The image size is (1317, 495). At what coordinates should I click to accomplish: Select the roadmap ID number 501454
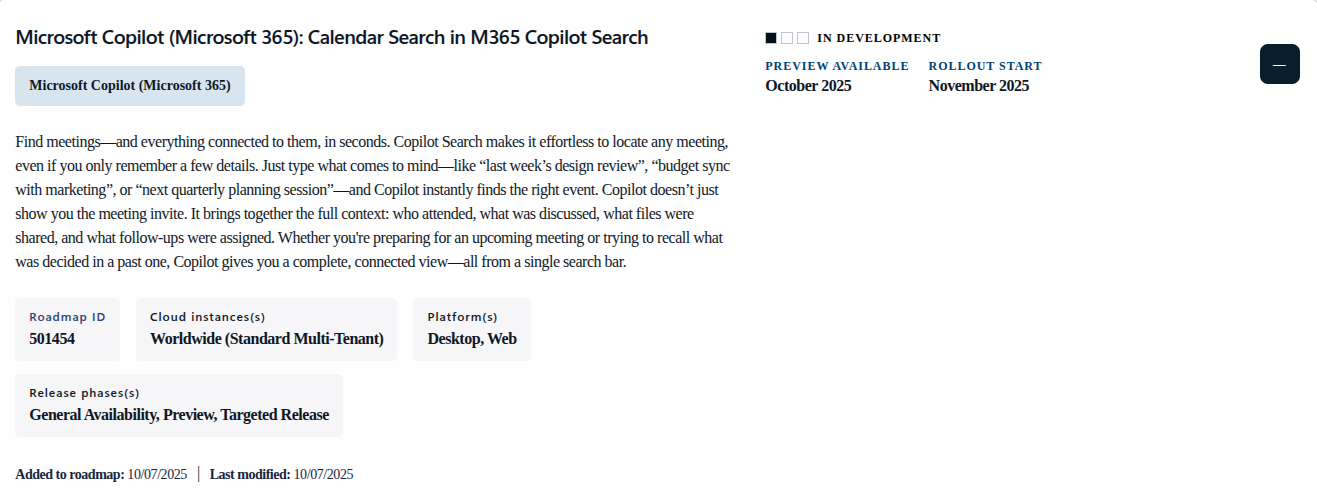click(52, 339)
